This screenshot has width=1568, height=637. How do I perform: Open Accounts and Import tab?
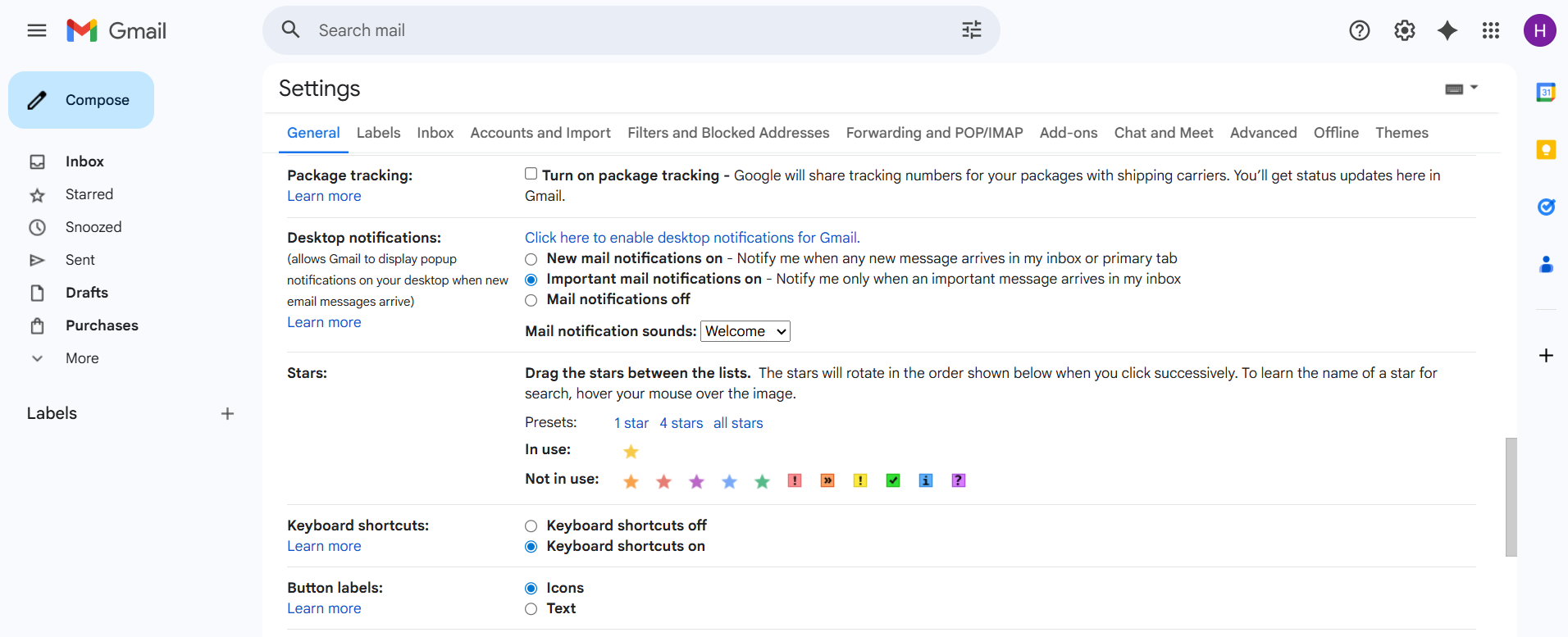tap(540, 133)
